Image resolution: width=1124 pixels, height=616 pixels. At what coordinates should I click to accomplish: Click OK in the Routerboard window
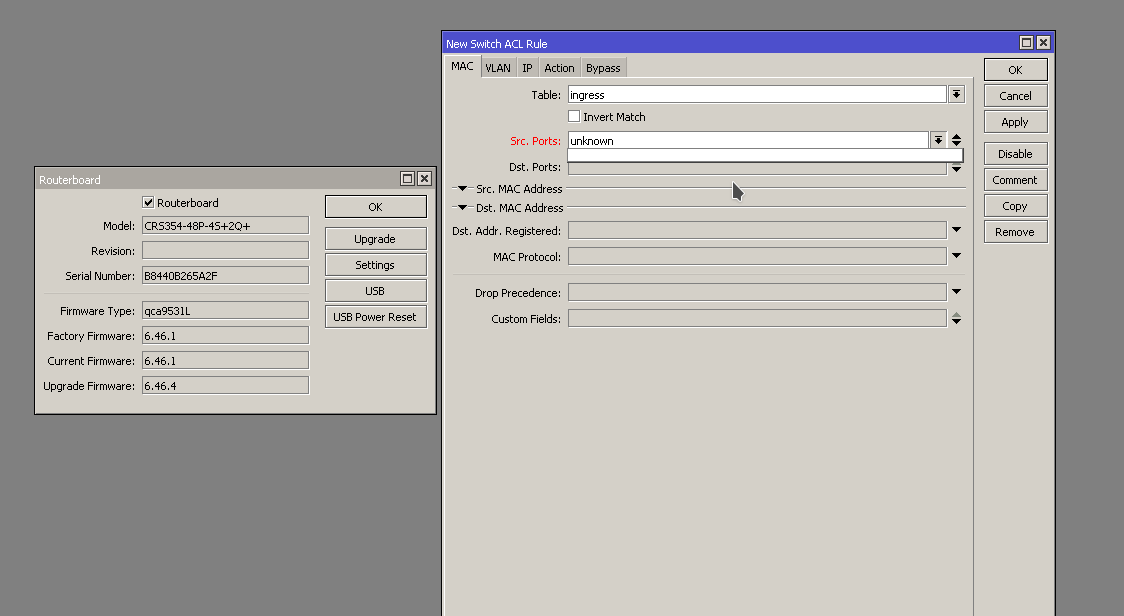(376, 207)
